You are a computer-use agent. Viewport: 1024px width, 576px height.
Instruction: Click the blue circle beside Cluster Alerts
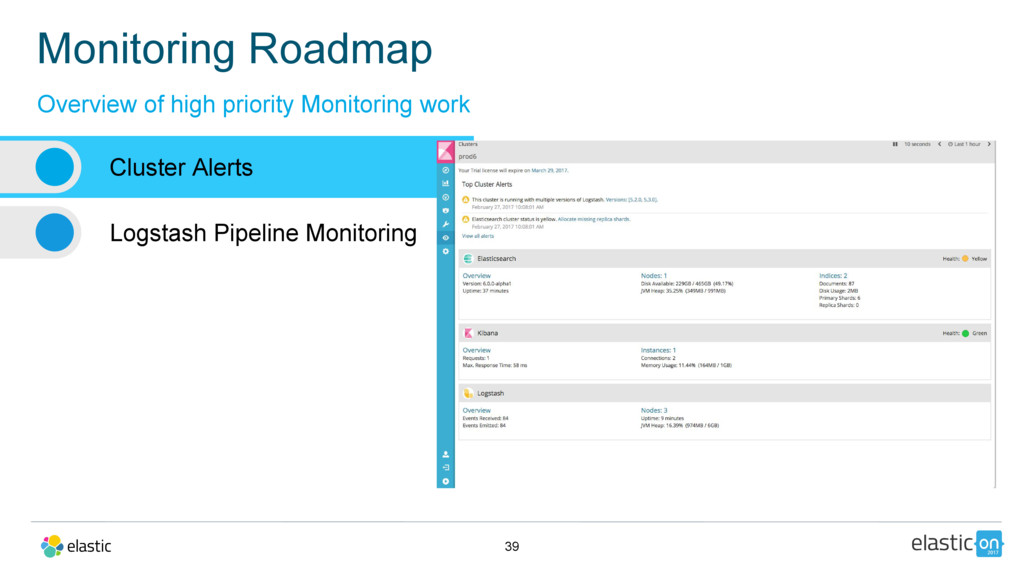click(55, 167)
